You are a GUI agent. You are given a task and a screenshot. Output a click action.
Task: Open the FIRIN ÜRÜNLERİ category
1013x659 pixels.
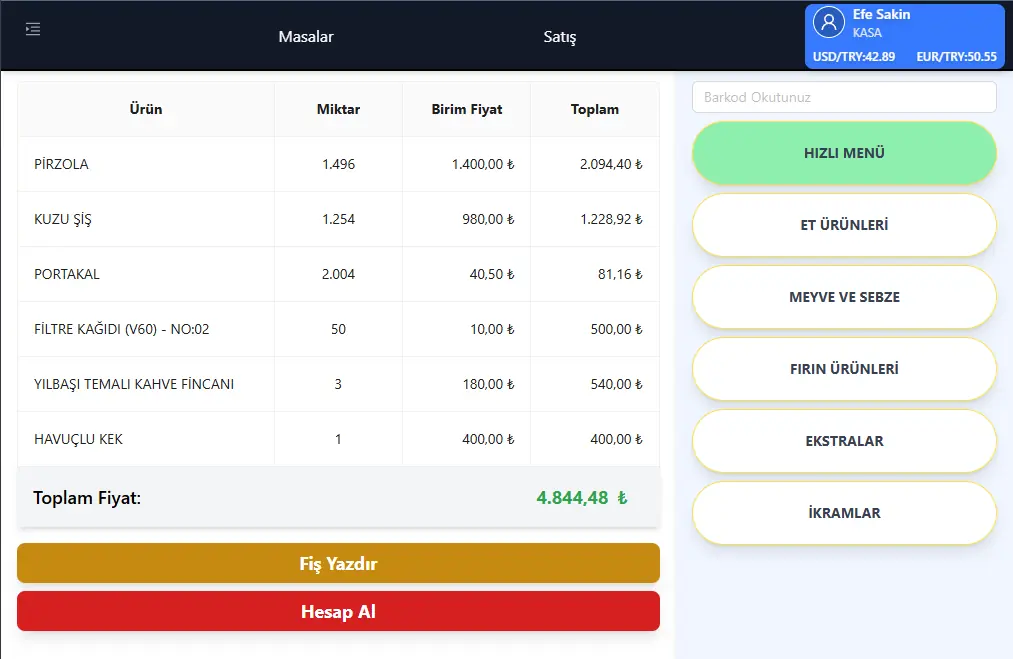(844, 369)
